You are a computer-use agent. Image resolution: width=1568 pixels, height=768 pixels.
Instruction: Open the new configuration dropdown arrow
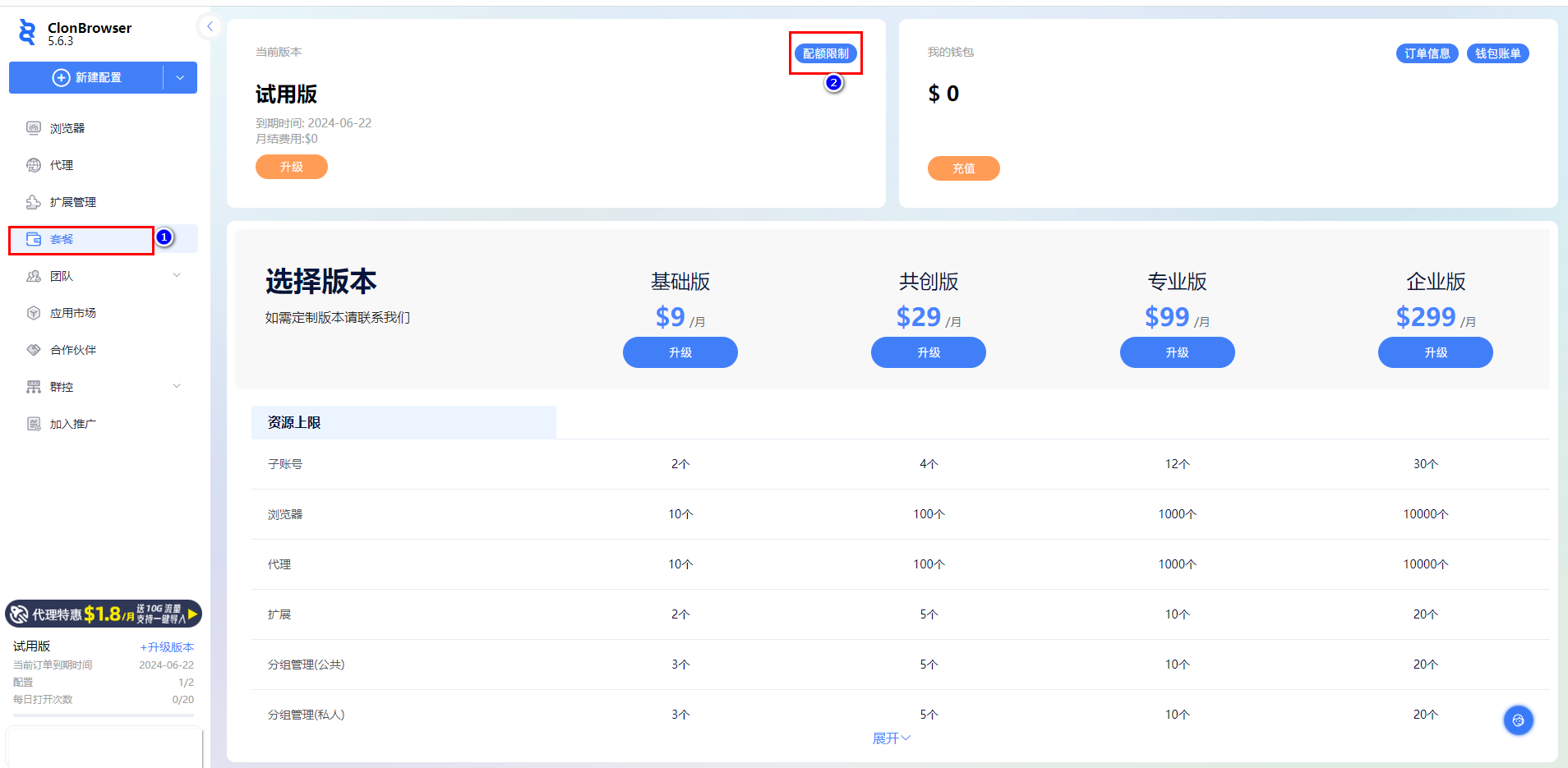(180, 77)
